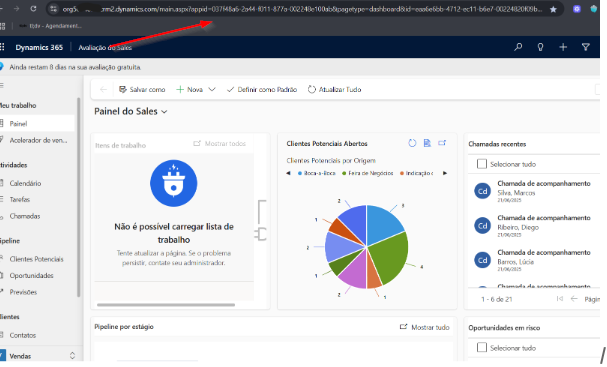The width and height of the screenshot is (607, 367).
Task: Open the site information icon in the address bar
Action: 54,9
